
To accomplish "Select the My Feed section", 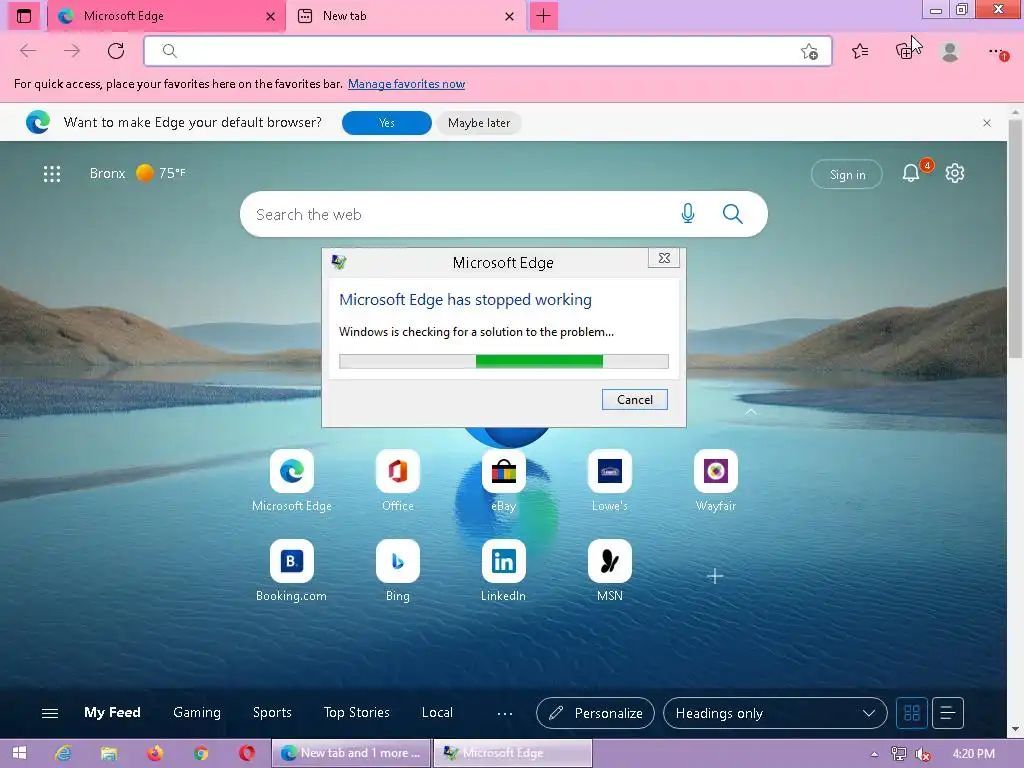I will [112, 712].
